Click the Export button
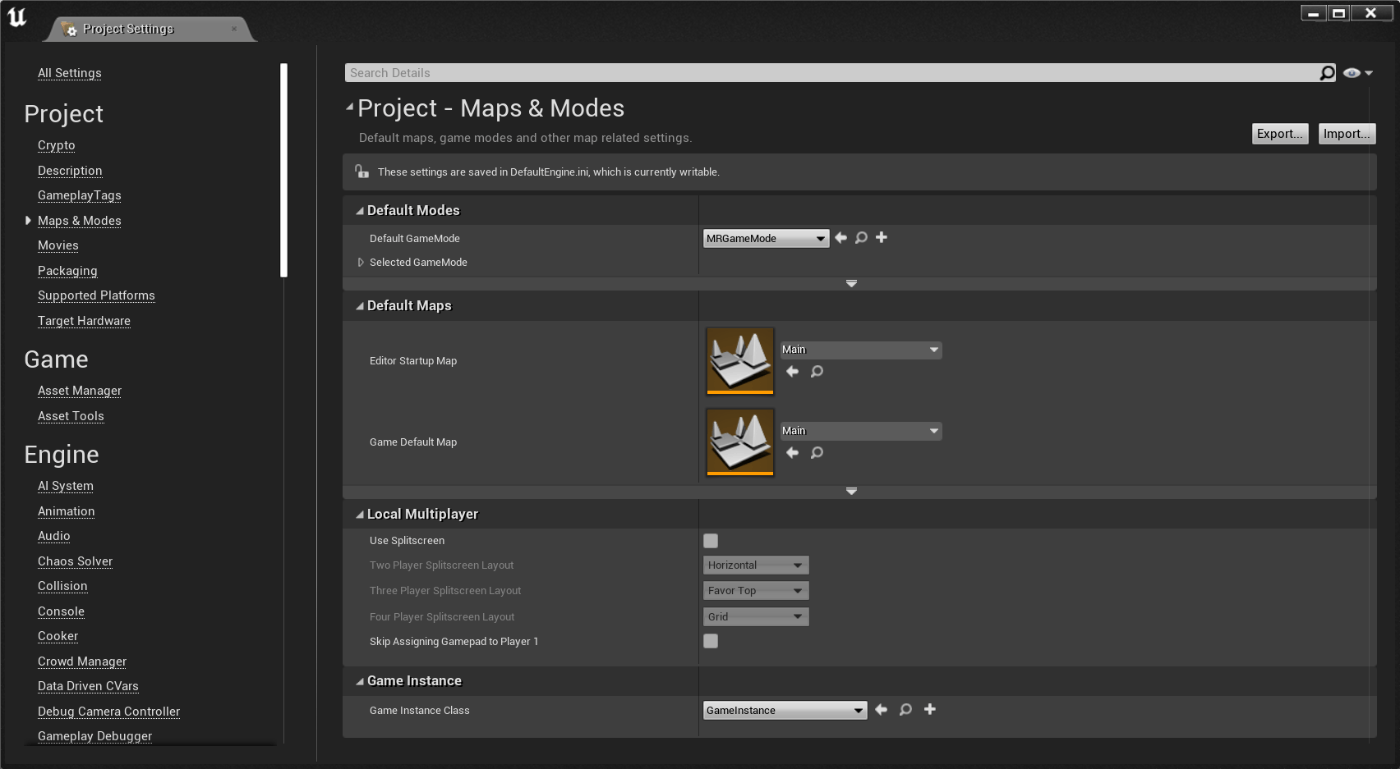Viewport: 1400px width, 769px height. point(1280,133)
